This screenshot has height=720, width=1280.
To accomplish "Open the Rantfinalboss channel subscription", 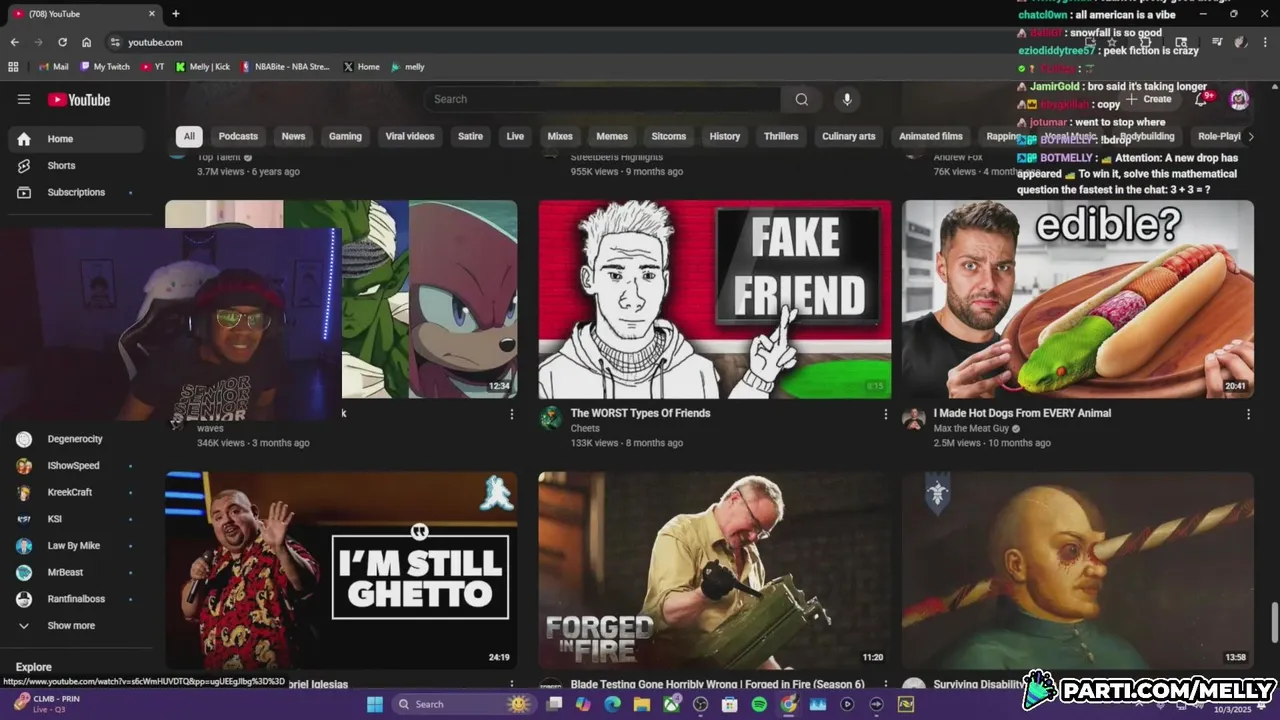I will click(76, 599).
